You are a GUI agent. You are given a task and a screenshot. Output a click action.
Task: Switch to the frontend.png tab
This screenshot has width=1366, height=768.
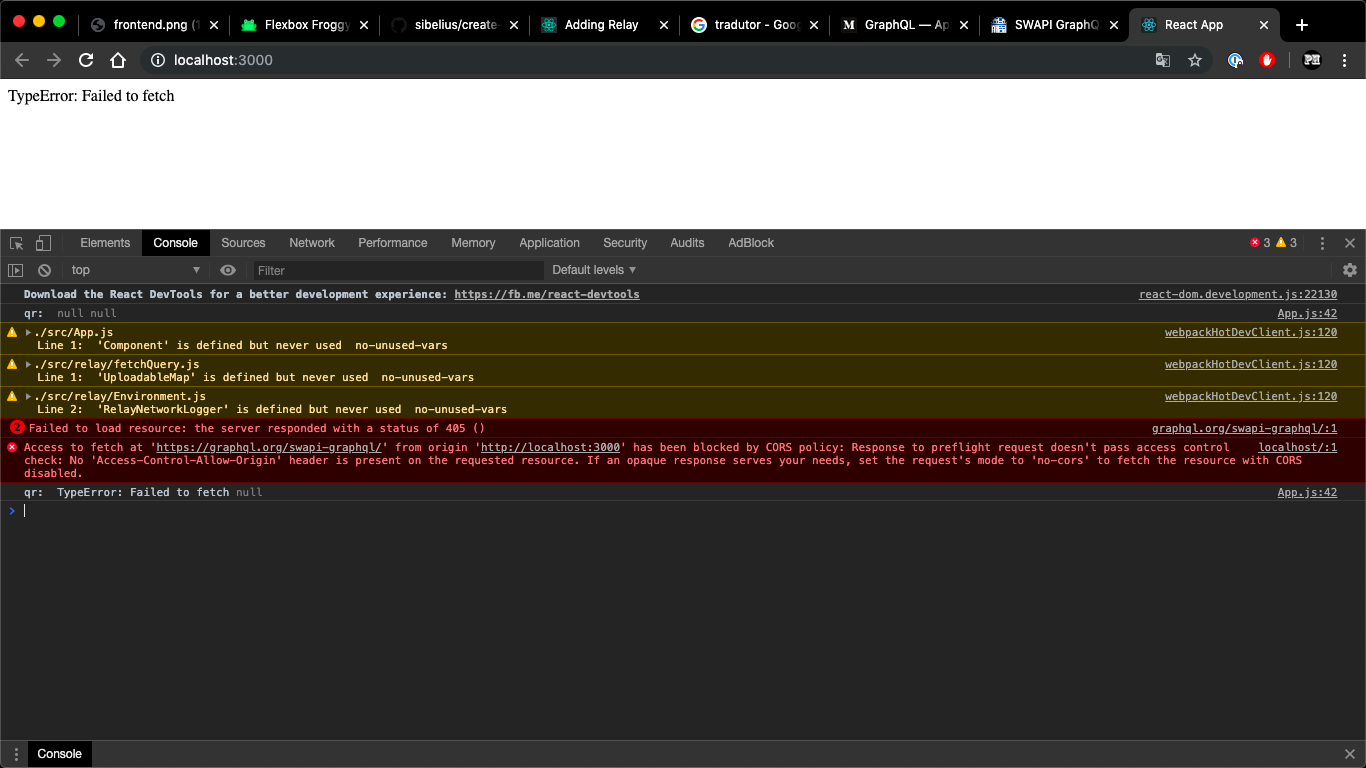tap(155, 25)
